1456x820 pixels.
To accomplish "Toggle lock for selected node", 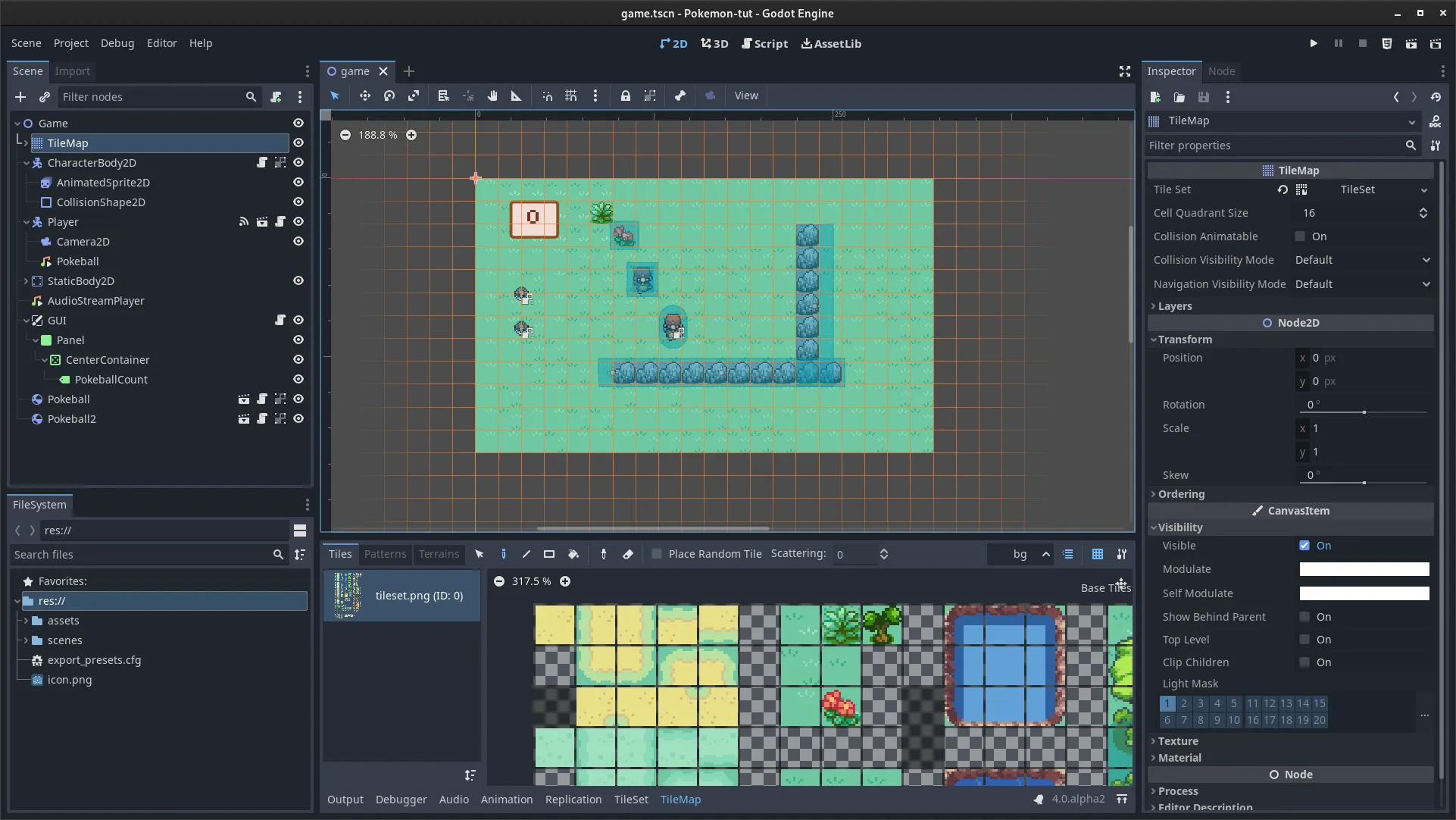I will tap(626, 95).
